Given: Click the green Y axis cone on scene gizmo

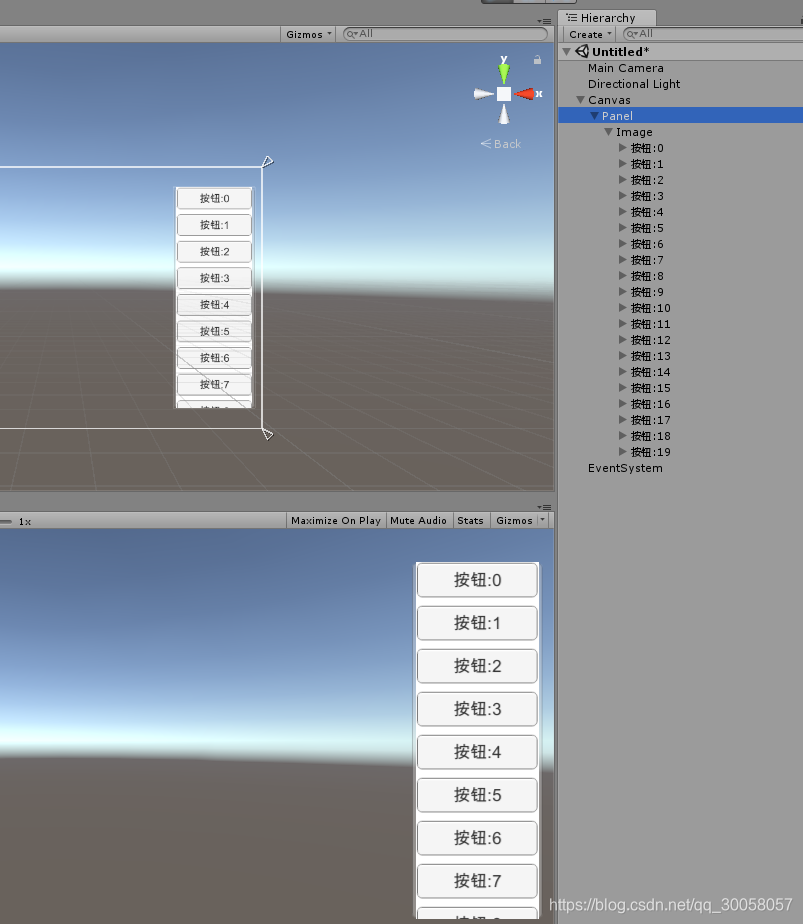Looking at the screenshot, I should (x=504, y=72).
